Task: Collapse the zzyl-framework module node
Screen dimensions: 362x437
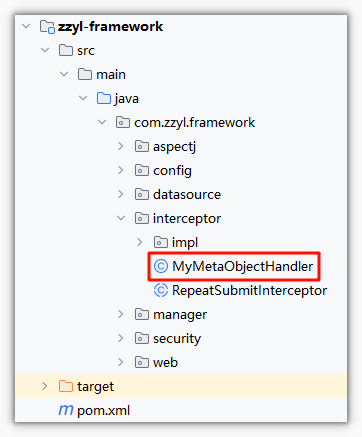Action: click(26, 26)
